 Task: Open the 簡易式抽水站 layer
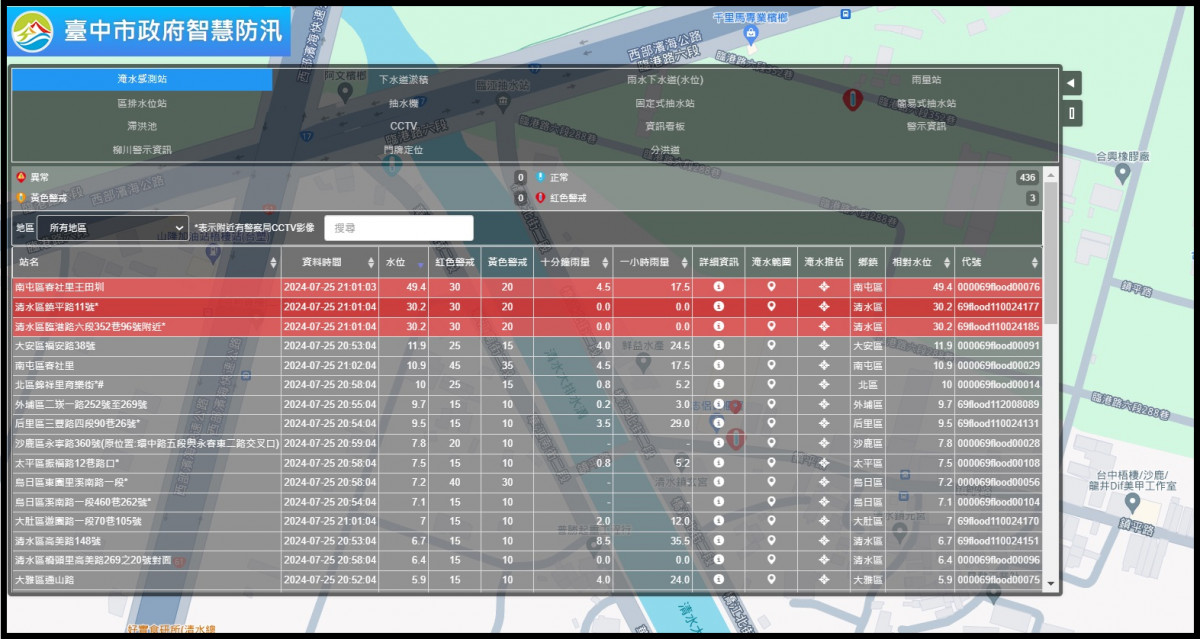[x=926, y=103]
